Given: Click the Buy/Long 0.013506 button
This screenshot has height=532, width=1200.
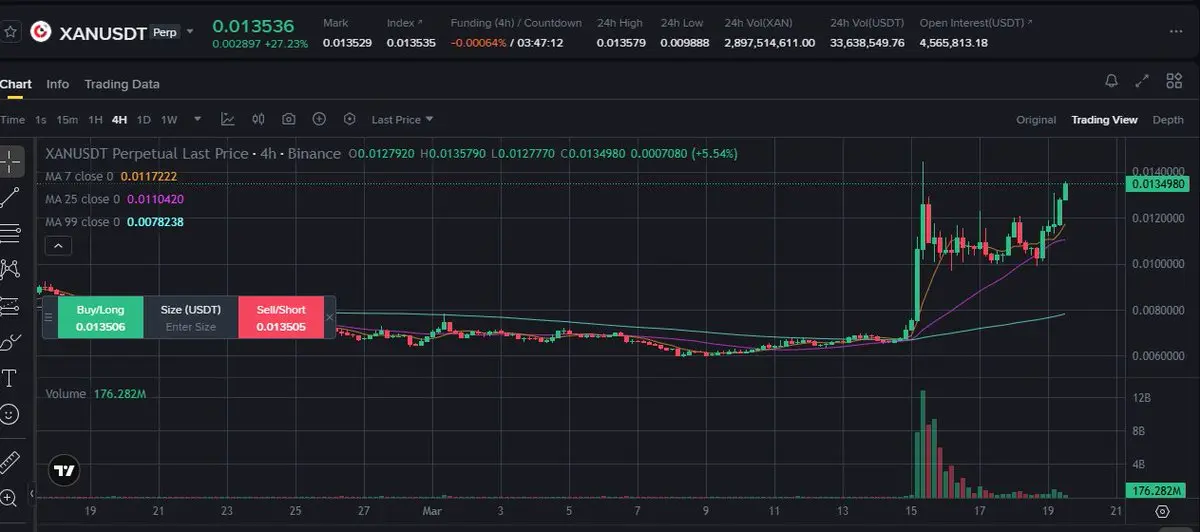Looking at the screenshot, I should tap(100, 317).
